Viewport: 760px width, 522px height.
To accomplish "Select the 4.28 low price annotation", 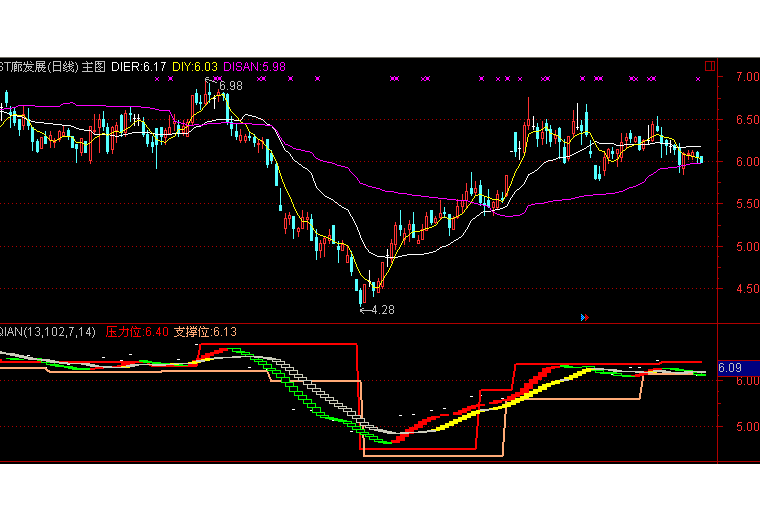I will (x=382, y=310).
